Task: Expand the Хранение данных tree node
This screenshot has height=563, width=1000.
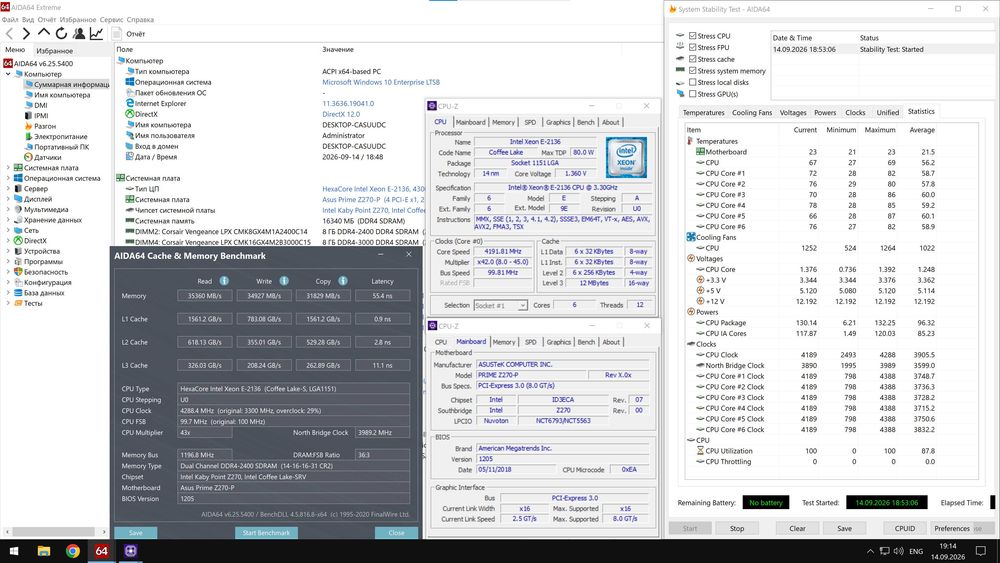Action: (8, 220)
